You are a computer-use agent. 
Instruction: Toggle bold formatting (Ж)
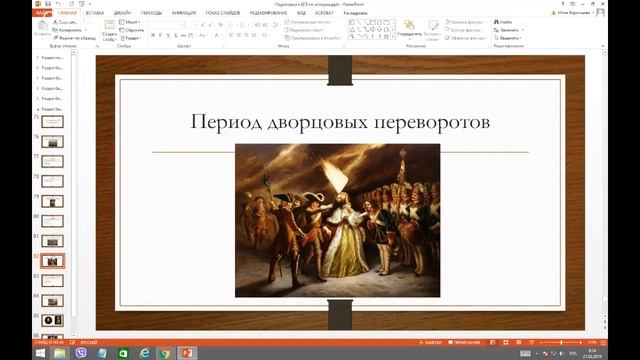click(x=153, y=36)
